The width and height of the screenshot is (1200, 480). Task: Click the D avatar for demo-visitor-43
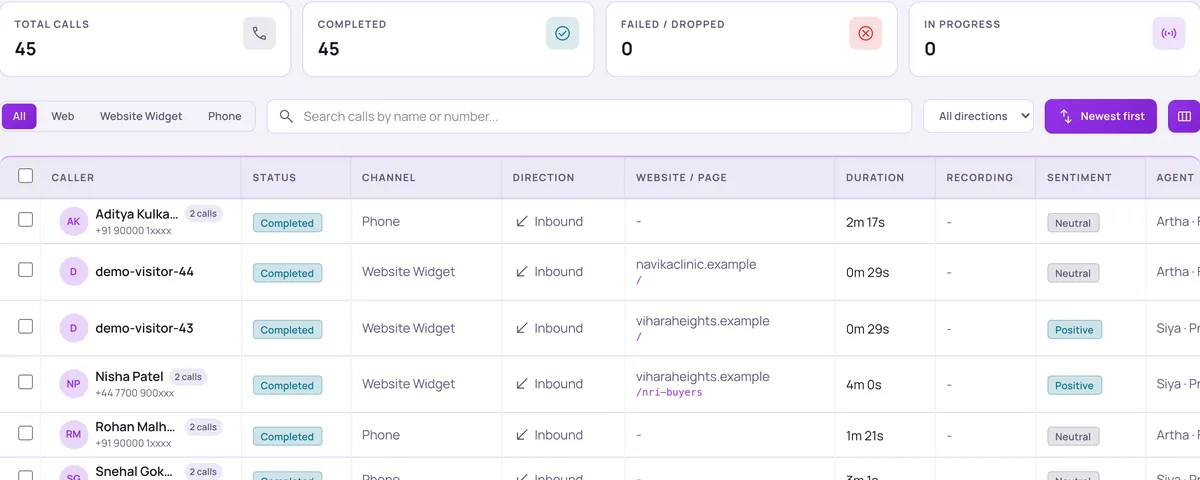74,328
